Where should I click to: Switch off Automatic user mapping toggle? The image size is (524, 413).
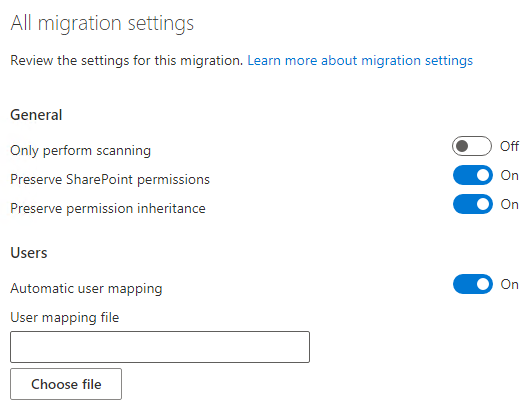473,284
